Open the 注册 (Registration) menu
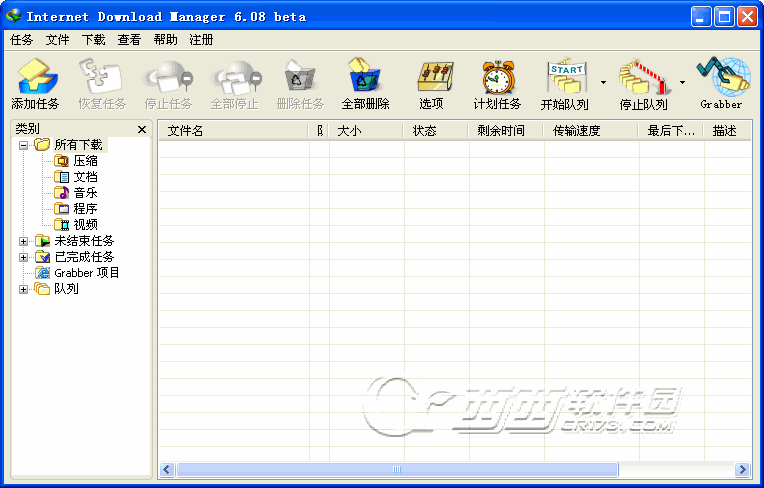 click(201, 39)
